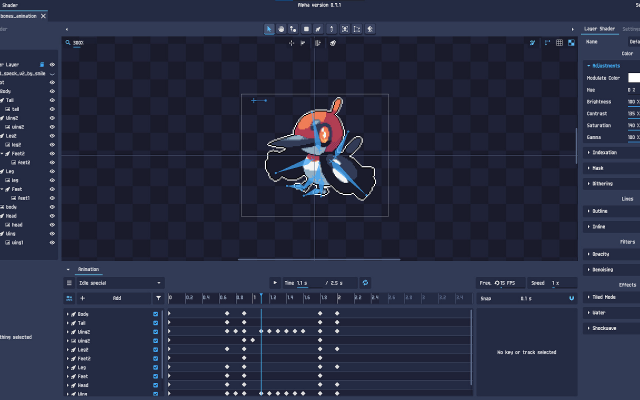Uncheck the Tail track checkbox

(x=156, y=323)
